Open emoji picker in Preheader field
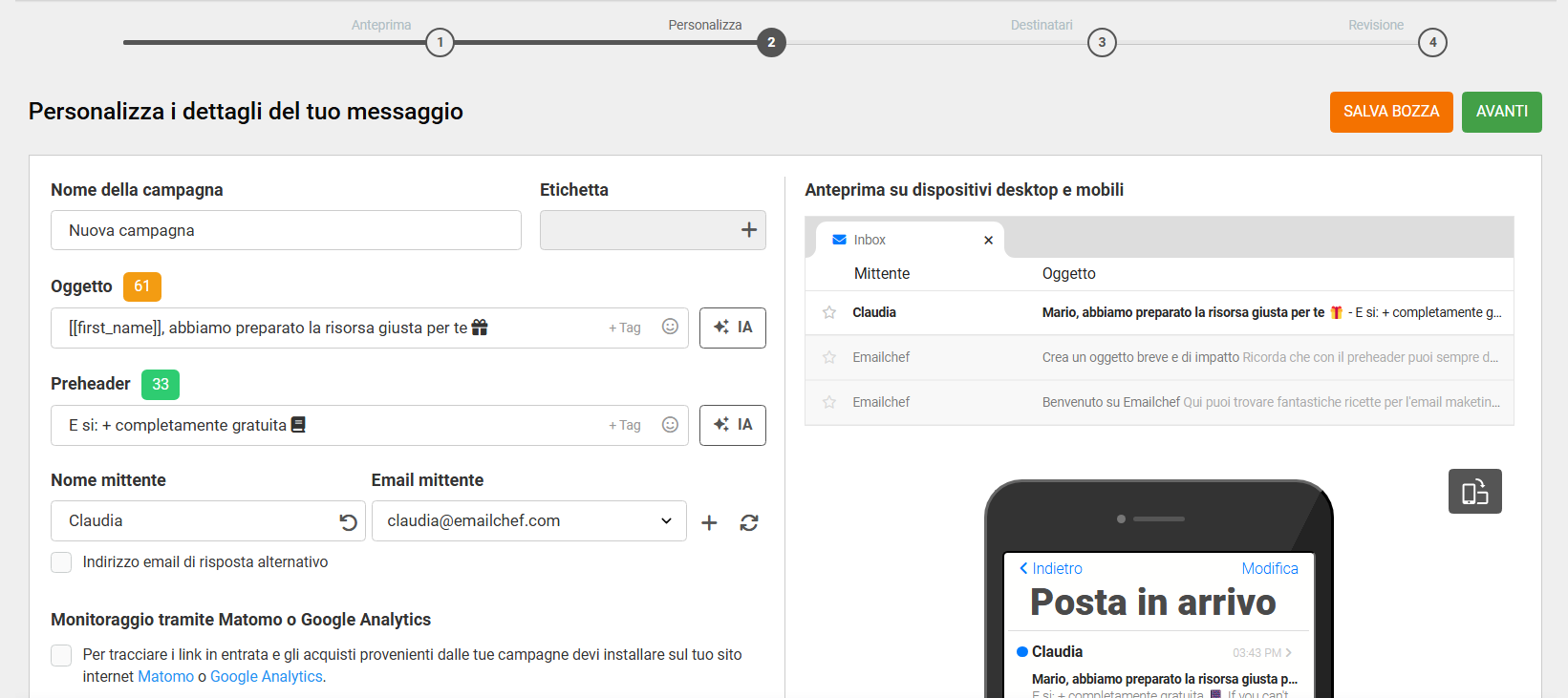The width and height of the screenshot is (1568, 698). point(670,424)
